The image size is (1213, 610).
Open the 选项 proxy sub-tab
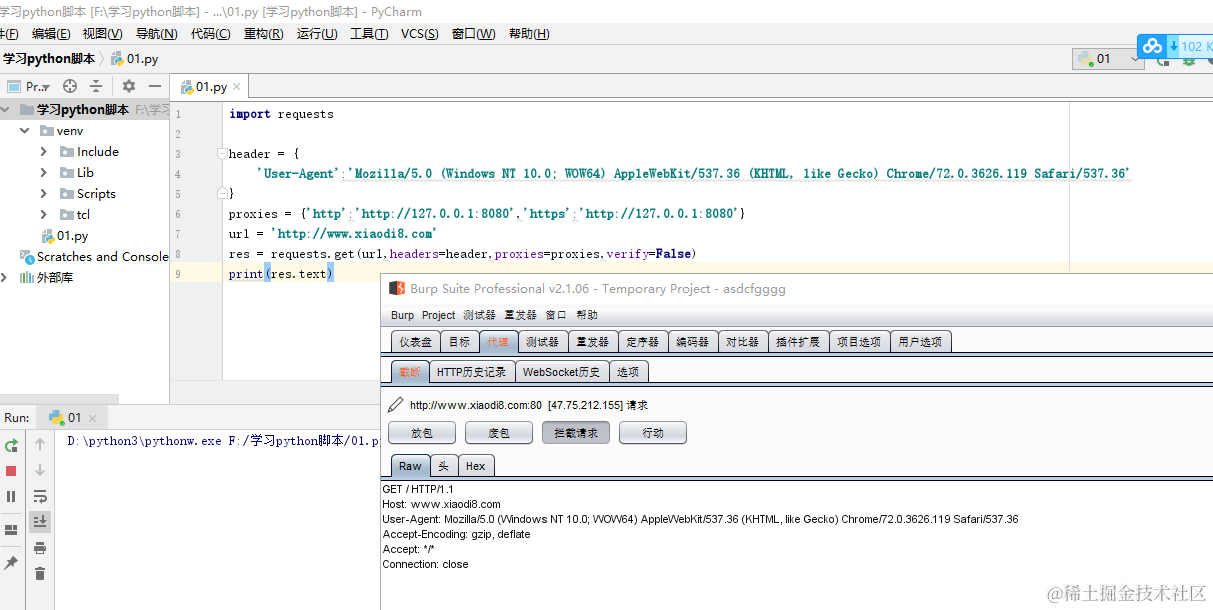coord(627,372)
